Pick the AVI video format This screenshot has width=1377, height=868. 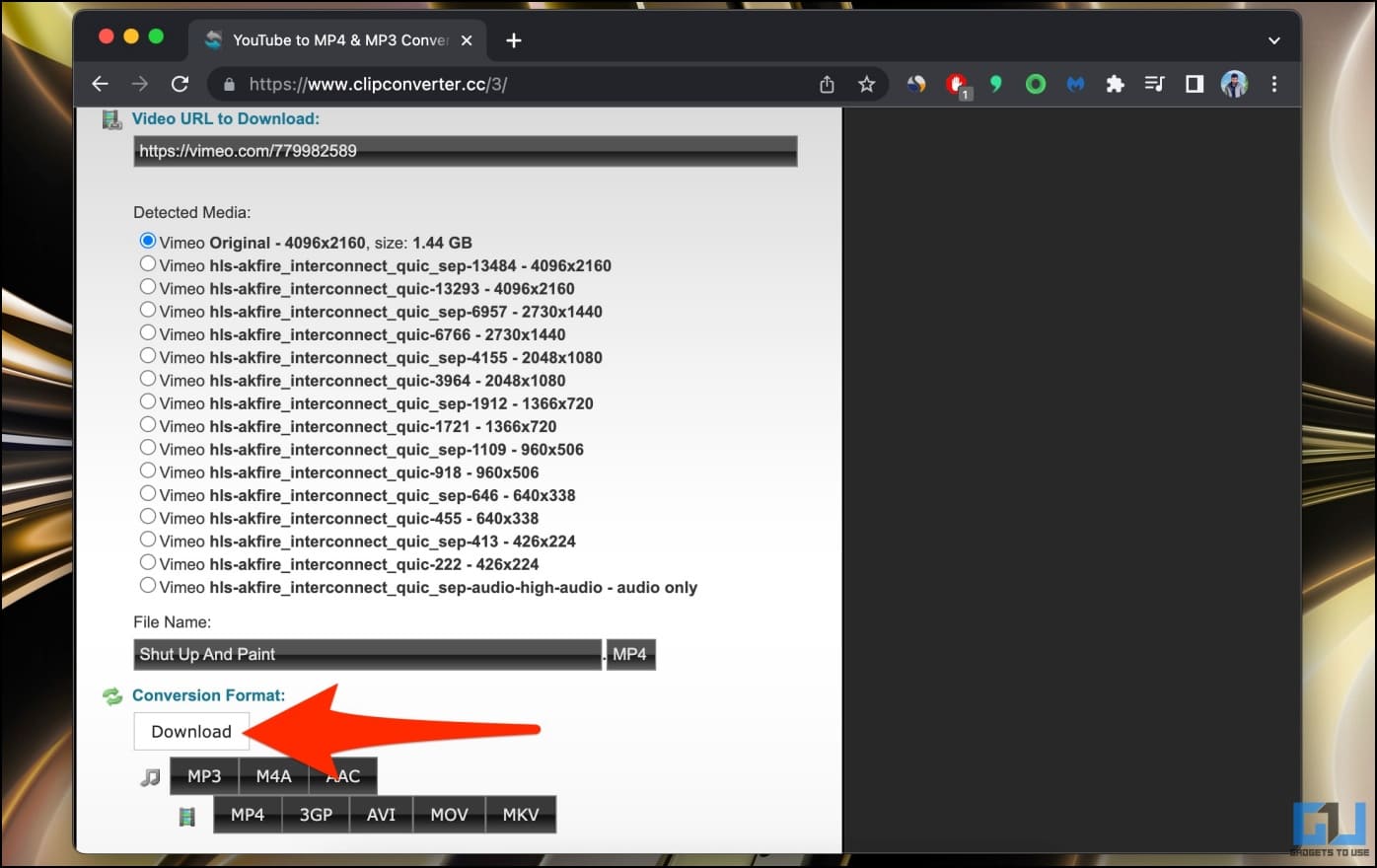tap(381, 815)
